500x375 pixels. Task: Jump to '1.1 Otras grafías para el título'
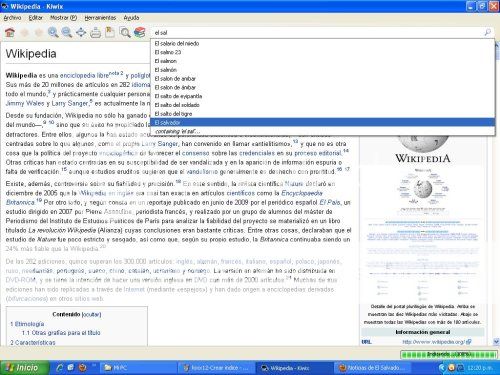(61, 333)
